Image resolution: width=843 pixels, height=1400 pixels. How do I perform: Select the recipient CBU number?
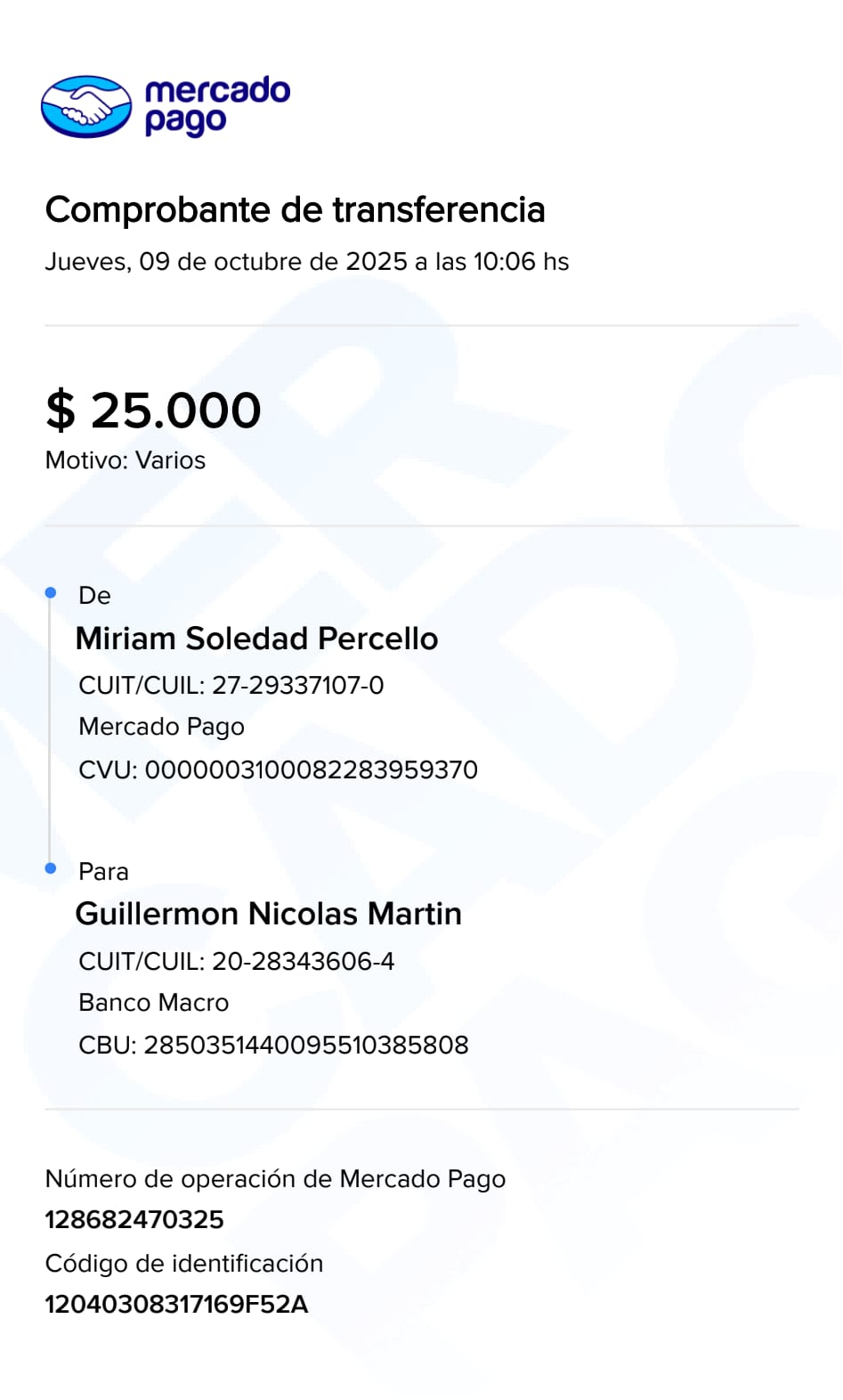273,1045
